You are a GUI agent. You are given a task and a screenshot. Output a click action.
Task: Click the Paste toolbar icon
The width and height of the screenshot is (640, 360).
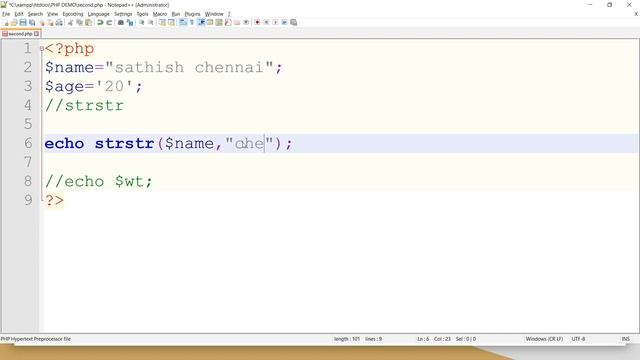coord(88,22)
